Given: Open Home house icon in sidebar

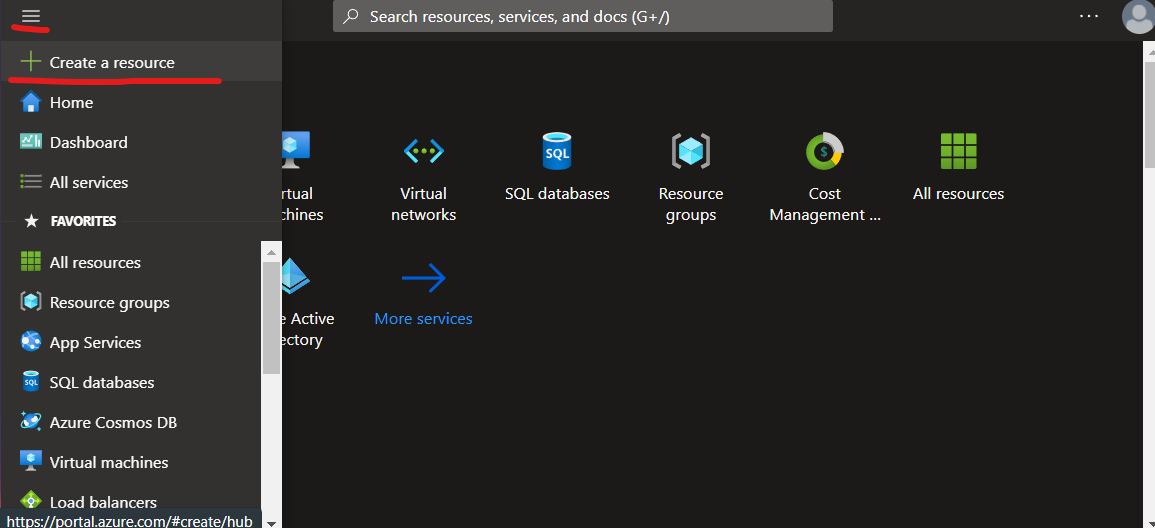Looking at the screenshot, I should 30,102.
